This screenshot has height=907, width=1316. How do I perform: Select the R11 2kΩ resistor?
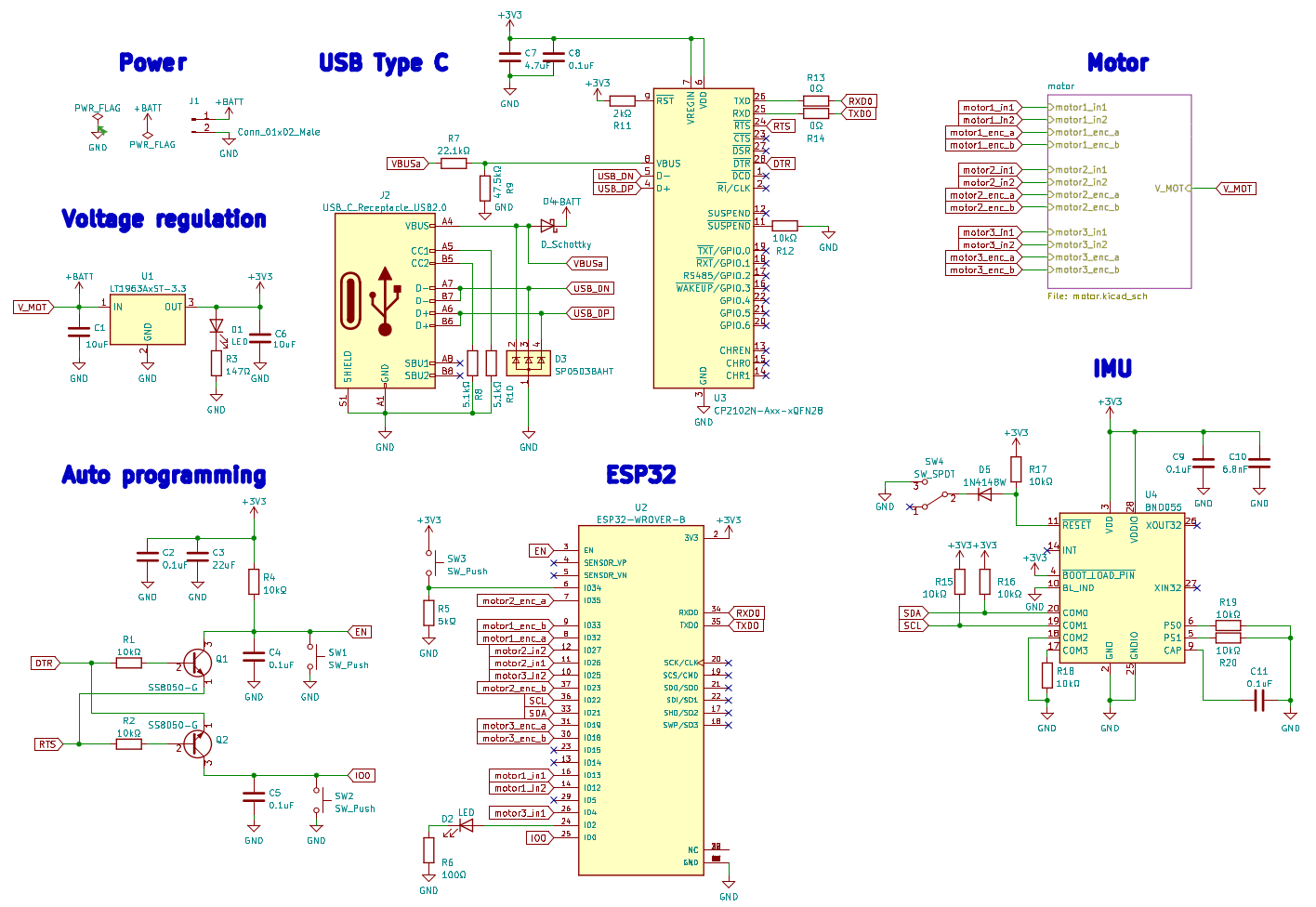tap(622, 100)
